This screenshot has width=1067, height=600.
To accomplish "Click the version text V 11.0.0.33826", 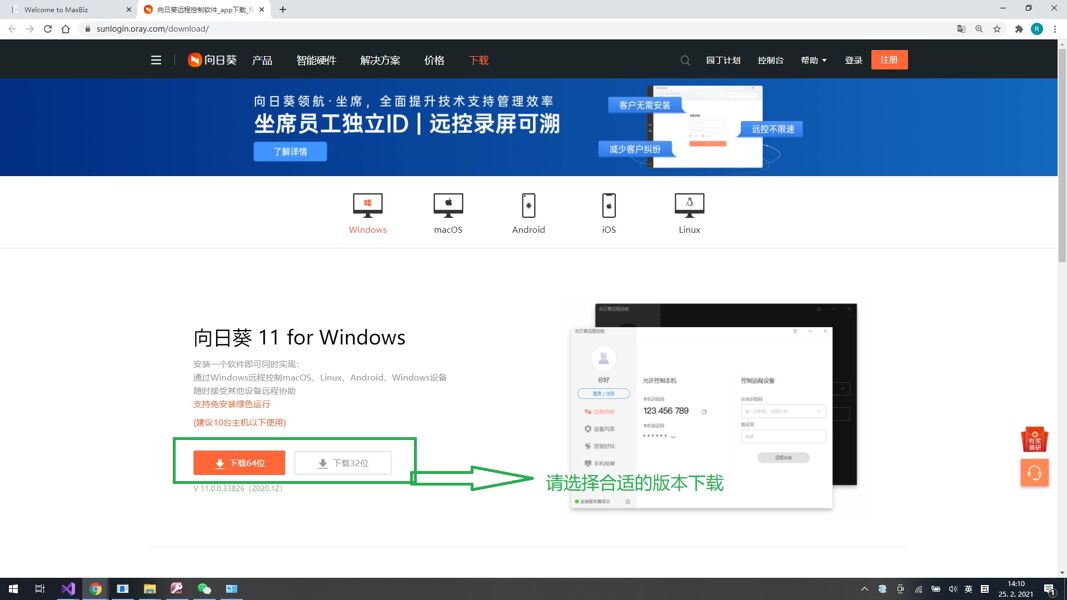I will [237, 488].
